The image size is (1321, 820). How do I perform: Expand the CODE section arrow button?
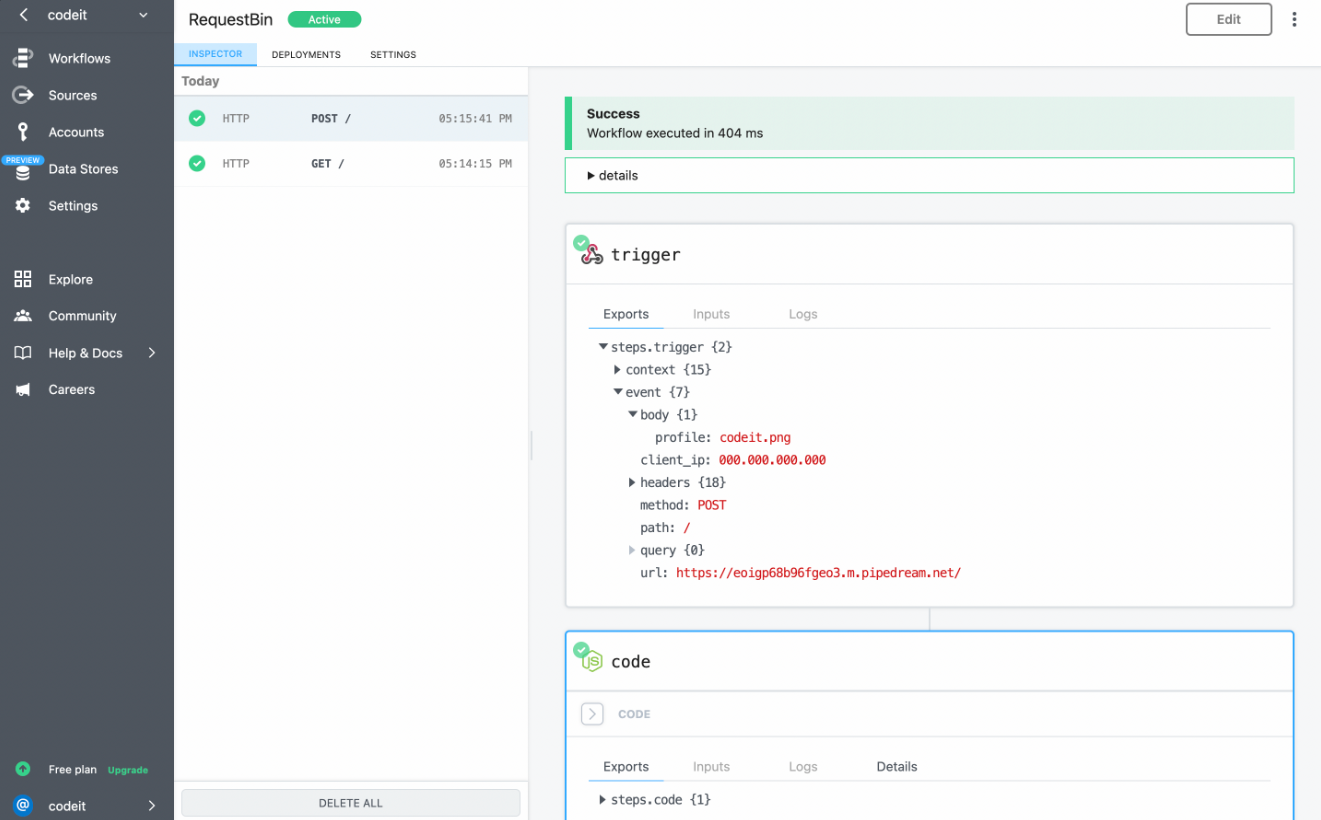tap(592, 714)
